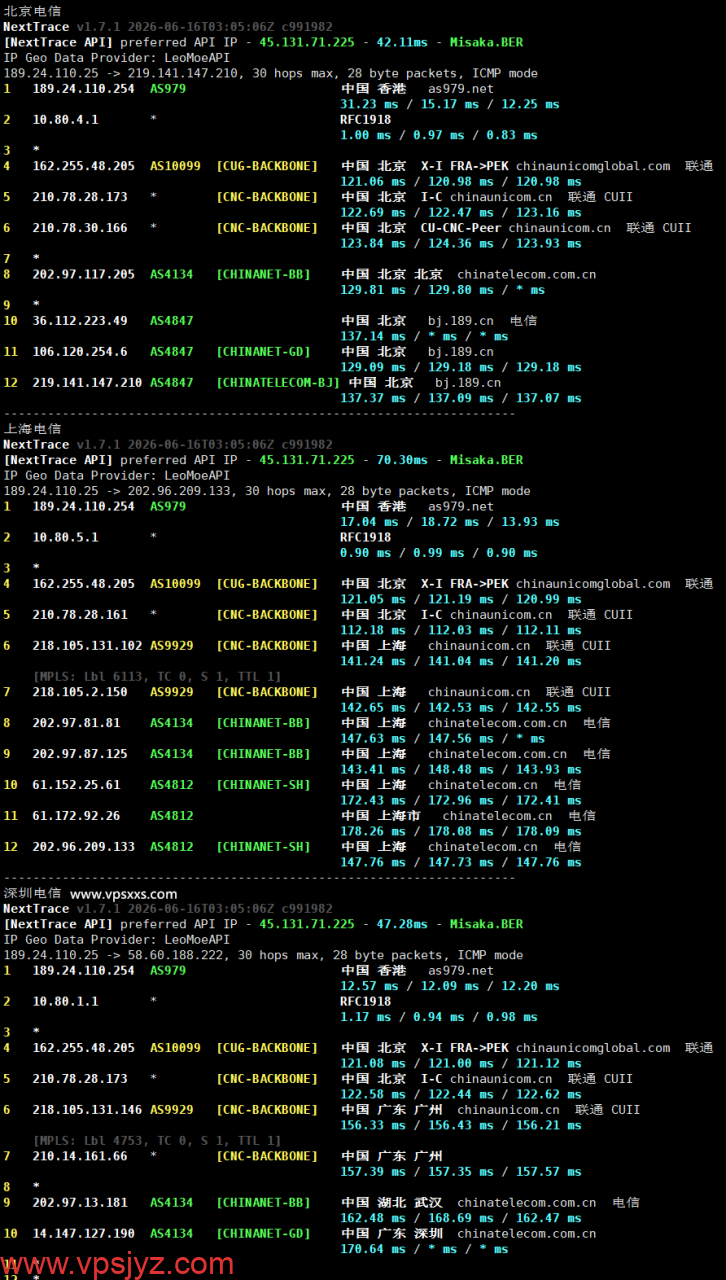Click the 湖北 武汉 location text

[410, 1203]
